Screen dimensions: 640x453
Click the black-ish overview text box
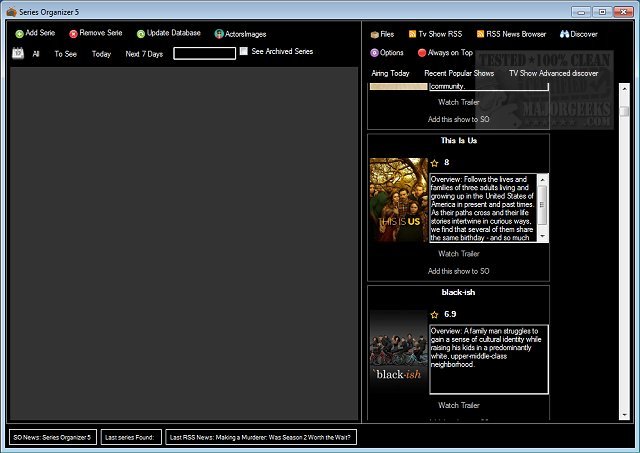pos(489,360)
